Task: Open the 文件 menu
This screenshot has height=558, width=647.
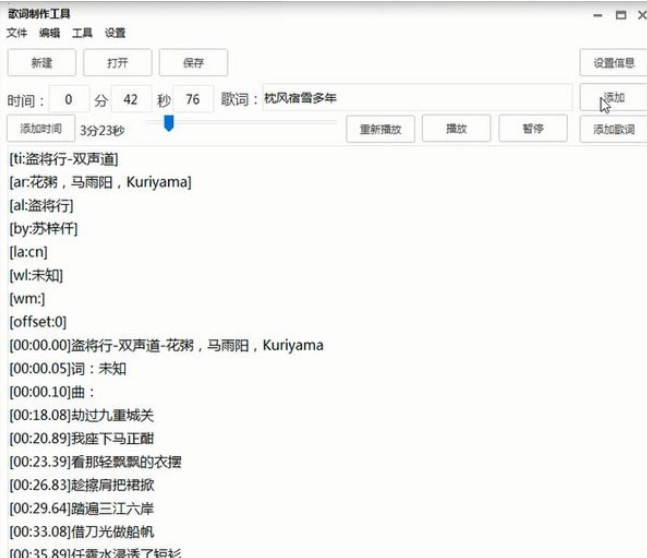Action: pyautogui.click(x=17, y=33)
